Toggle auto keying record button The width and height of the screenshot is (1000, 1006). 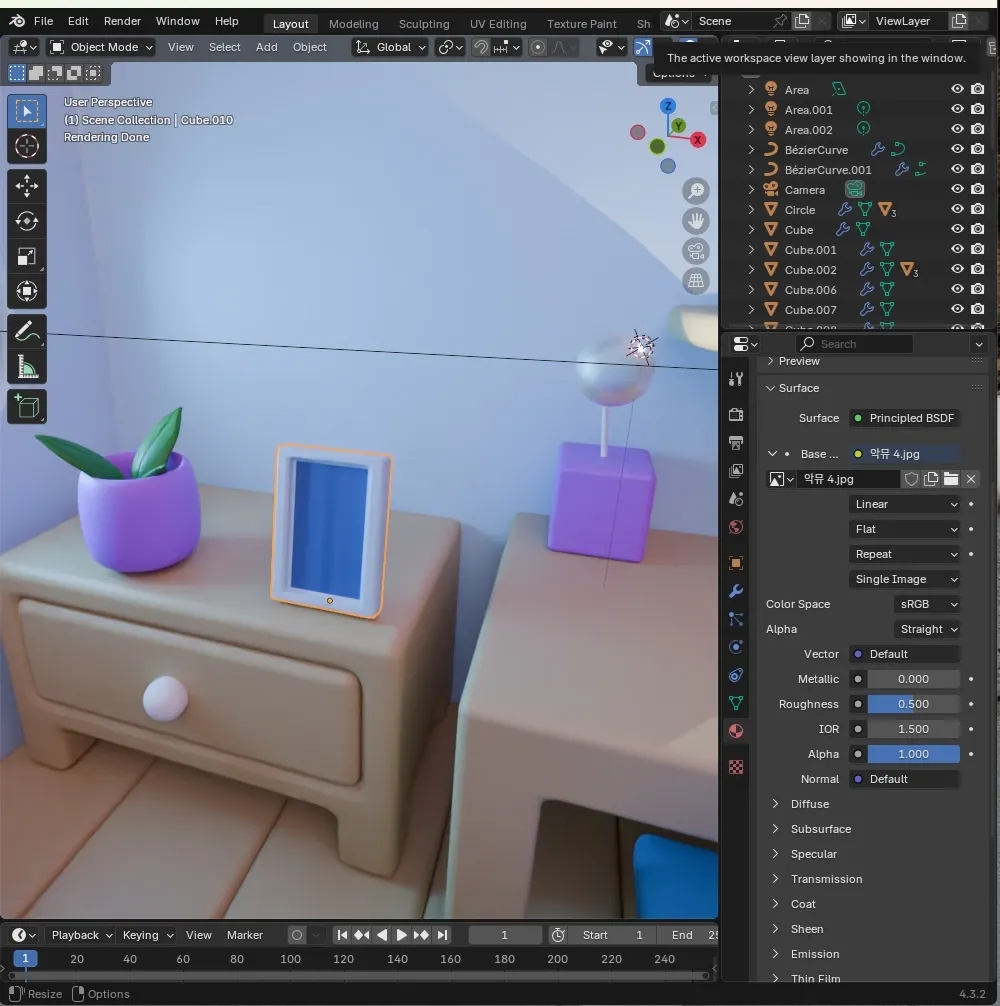click(297, 935)
